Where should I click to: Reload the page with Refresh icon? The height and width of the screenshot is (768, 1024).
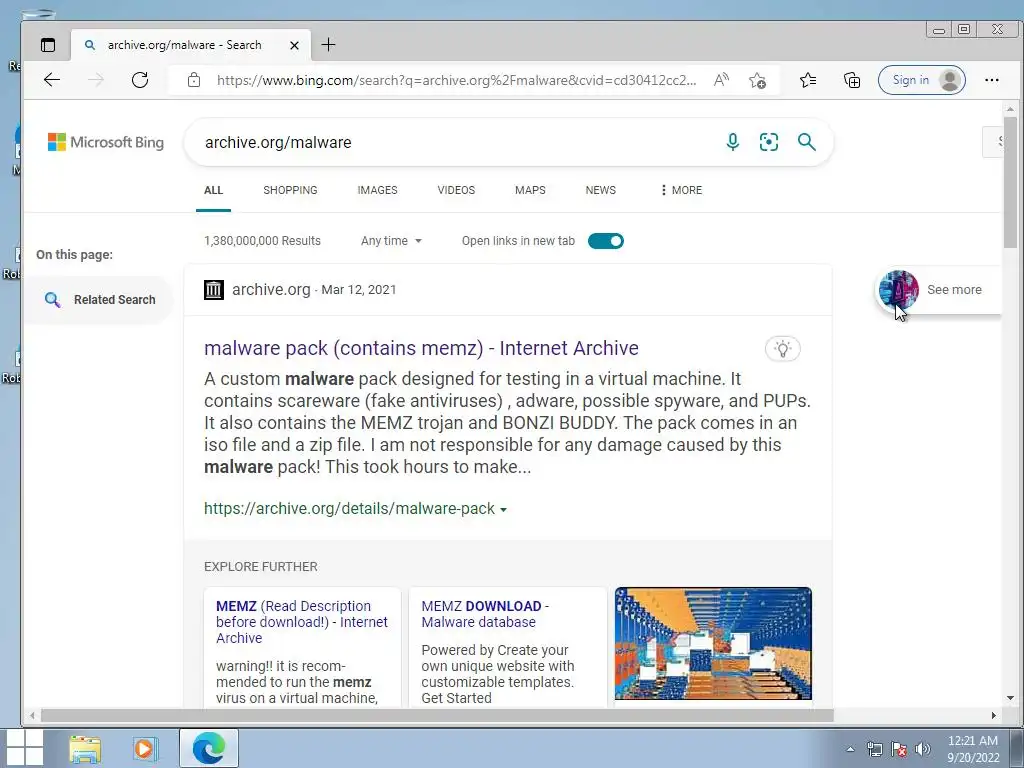[140, 80]
